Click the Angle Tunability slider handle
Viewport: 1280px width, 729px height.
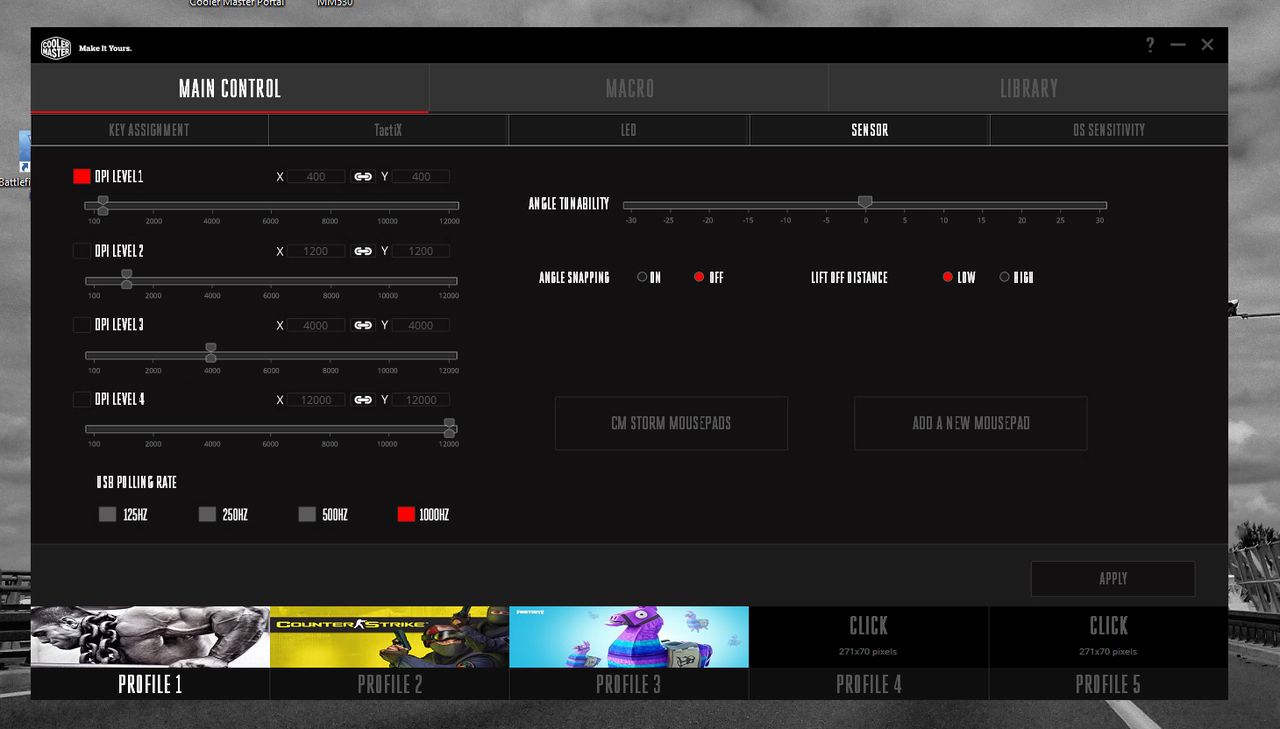point(865,203)
